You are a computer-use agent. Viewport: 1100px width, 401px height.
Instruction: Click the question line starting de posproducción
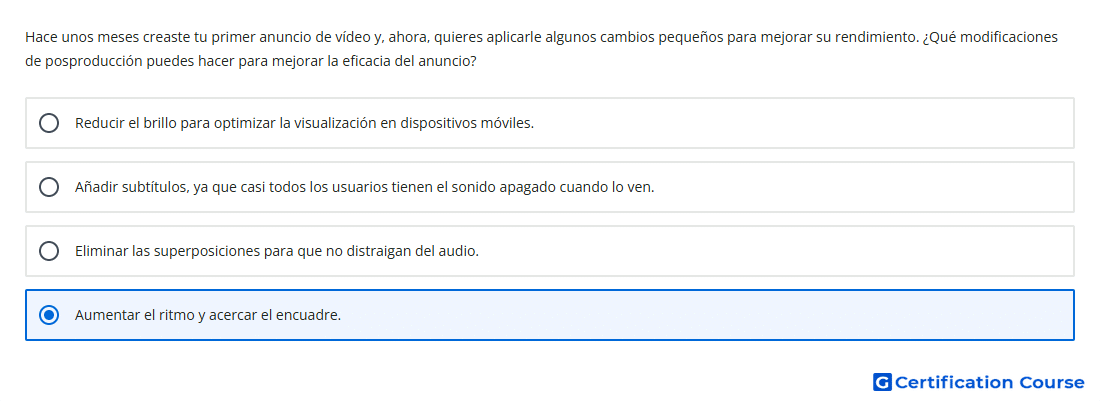tap(251, 61)
